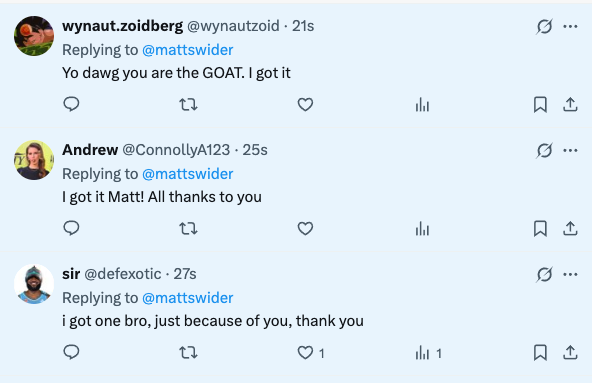This screenshot has height=383, width=592.
Task: Open more options for sir's tweet
Action: pyautogui.click(x=570, y=274)
